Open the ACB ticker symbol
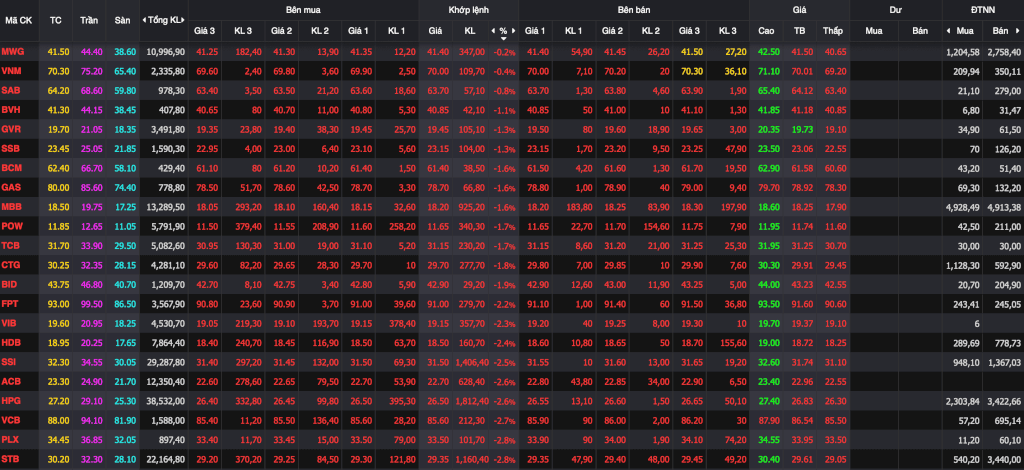The image size is (1024, 470). 11,382
